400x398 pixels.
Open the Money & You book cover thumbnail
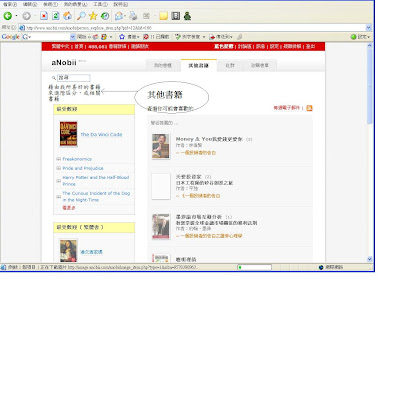(161, 146)
